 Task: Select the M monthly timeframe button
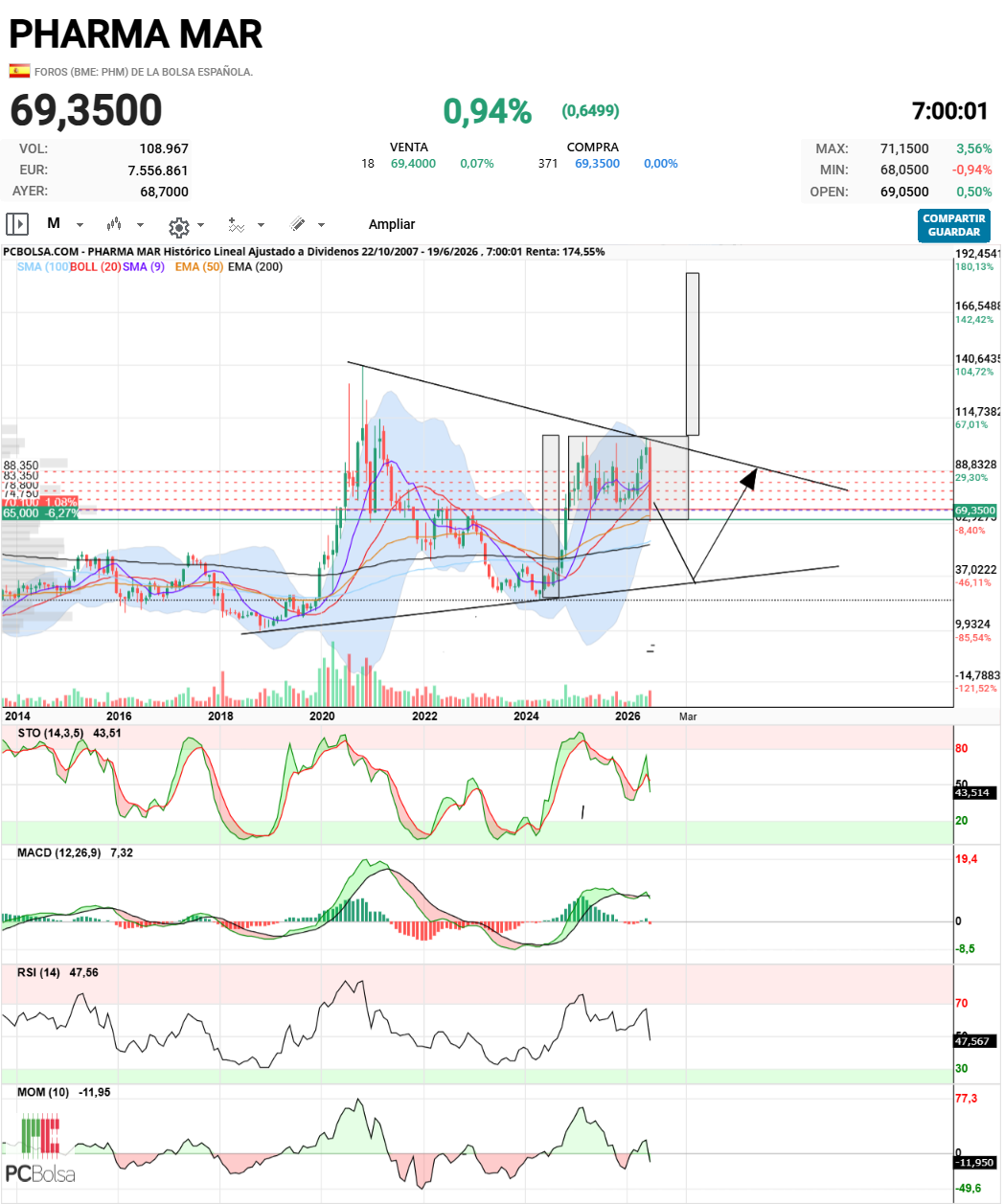tap(54, 223)
